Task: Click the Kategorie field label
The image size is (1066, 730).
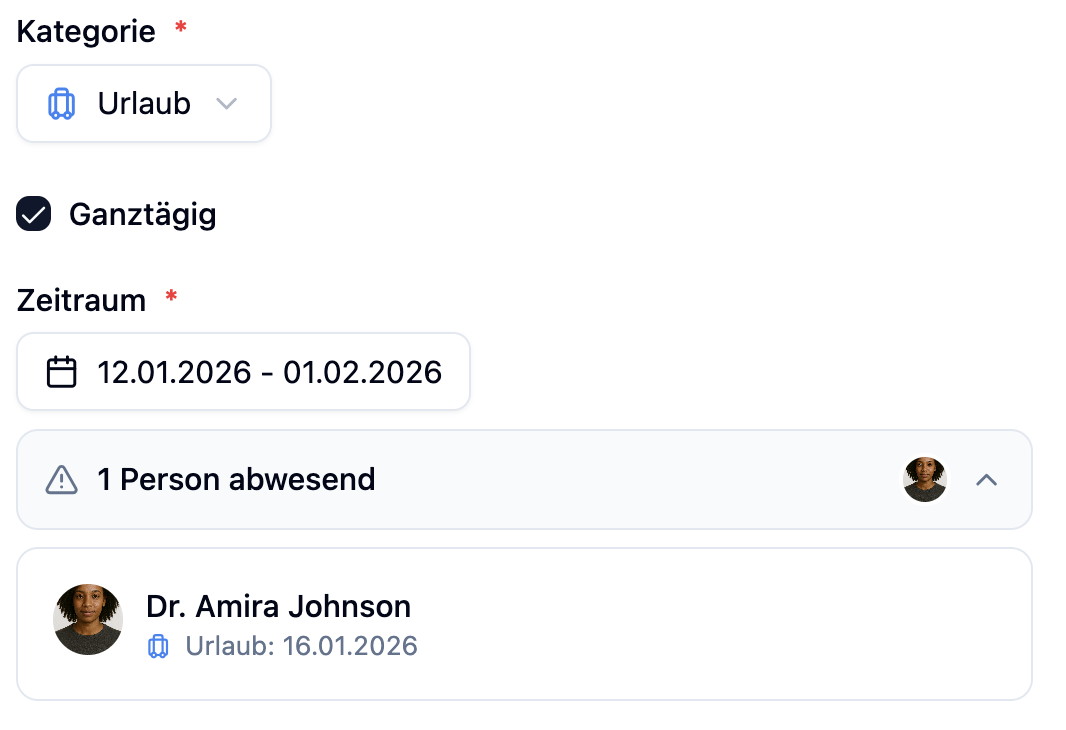Action: (86, 31)
